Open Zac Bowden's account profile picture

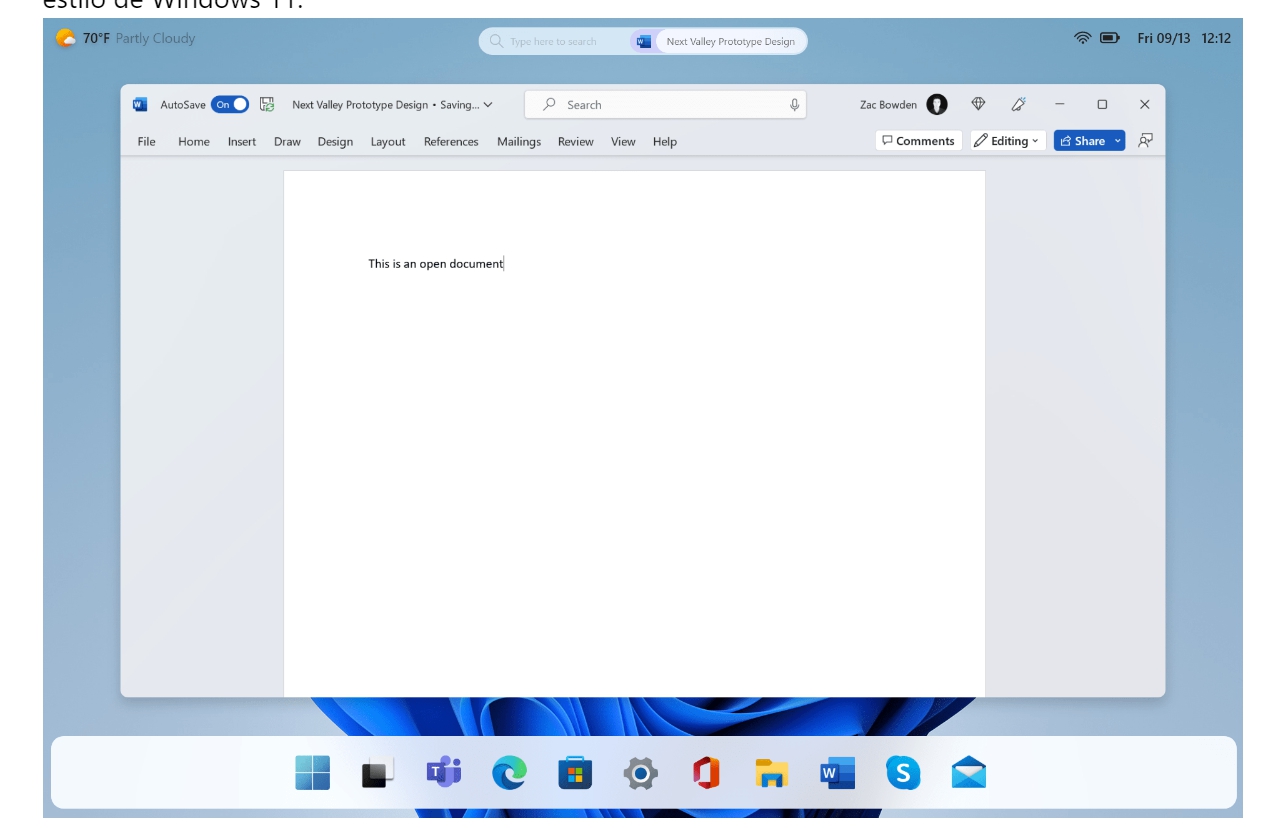click(x=936, y=104)
